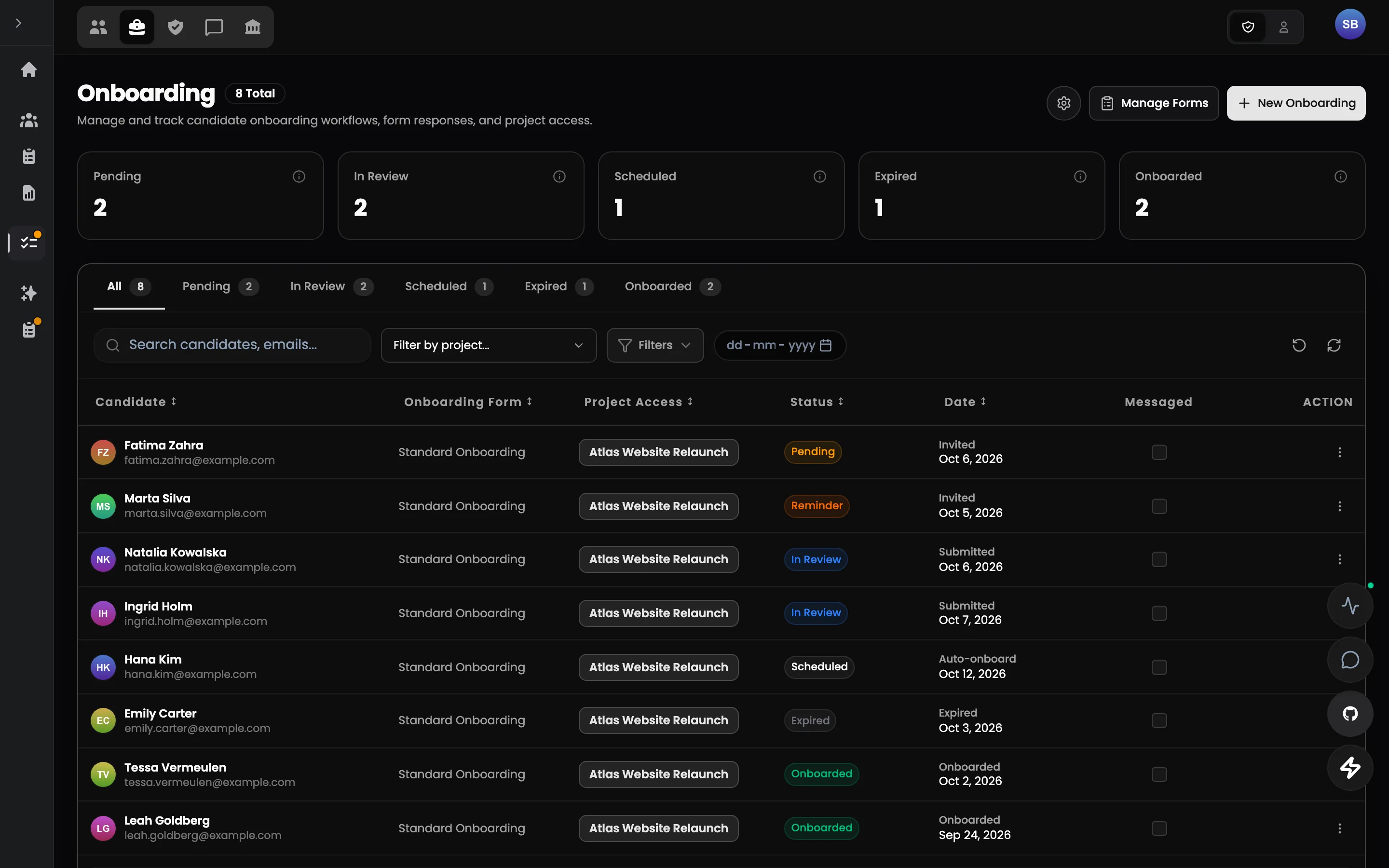1389x868 pixels.
Task: Open the GitHub floating button
Action: [1350, 714]
